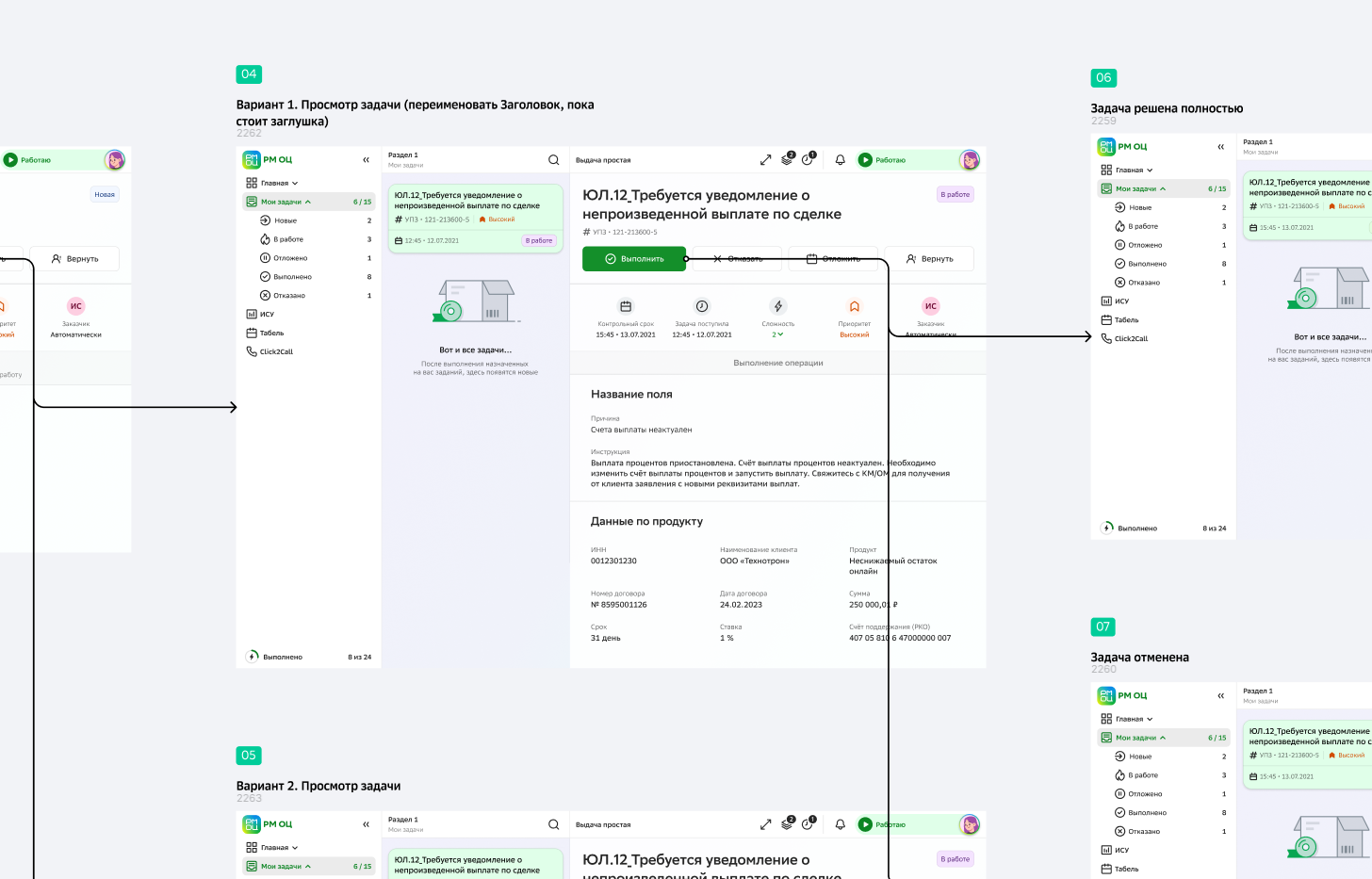
Task: Open the layers stack icon with badge 2 in frame 04
Action: tap(787, 160)
